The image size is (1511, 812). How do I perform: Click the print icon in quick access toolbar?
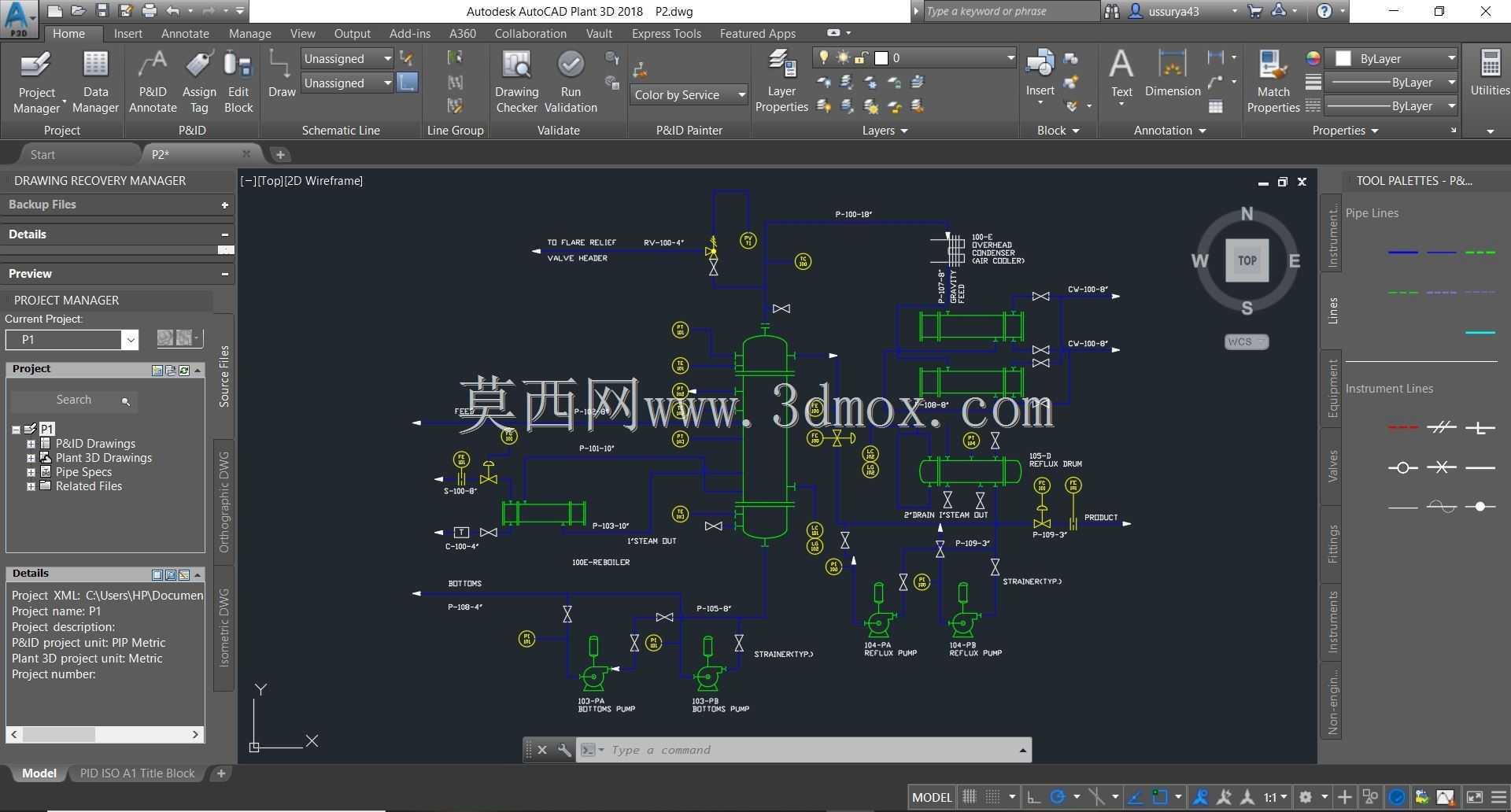(149, 11)
